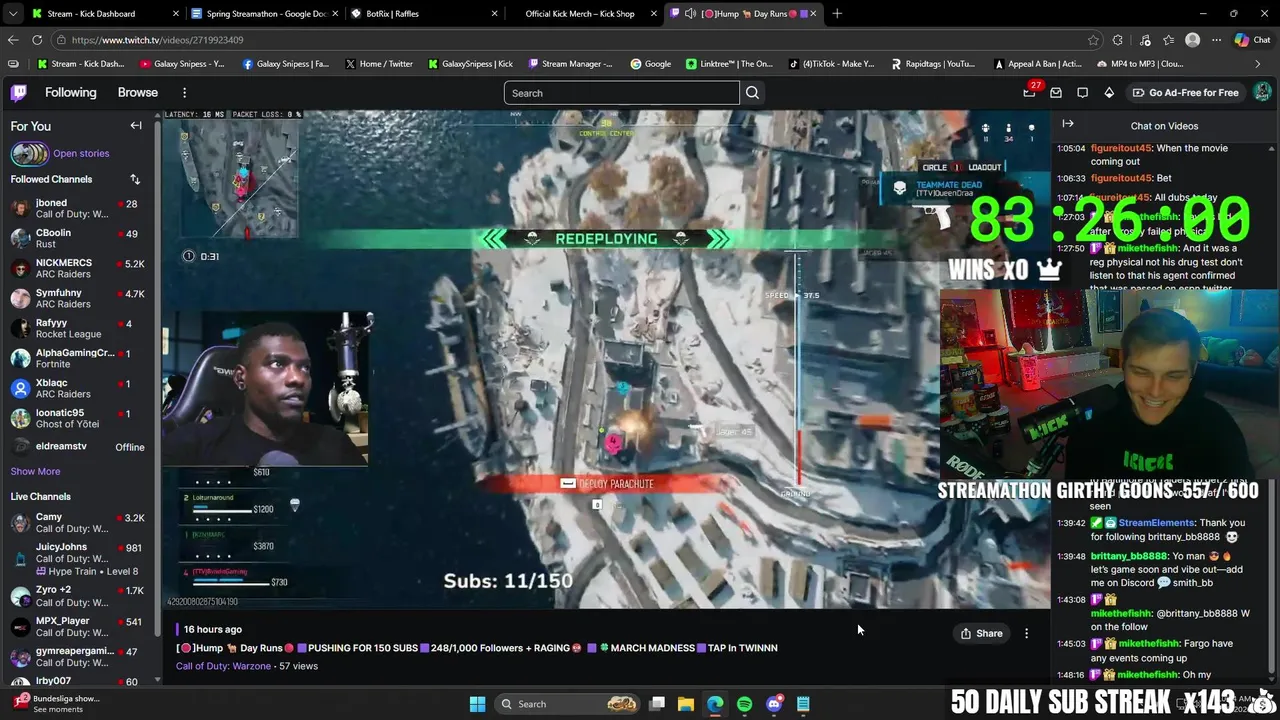Image resolution: width=1280 pixels, height=720 pixels.
Task: Open Spotify from the taskbar
Action: click(x=744, y=704)
